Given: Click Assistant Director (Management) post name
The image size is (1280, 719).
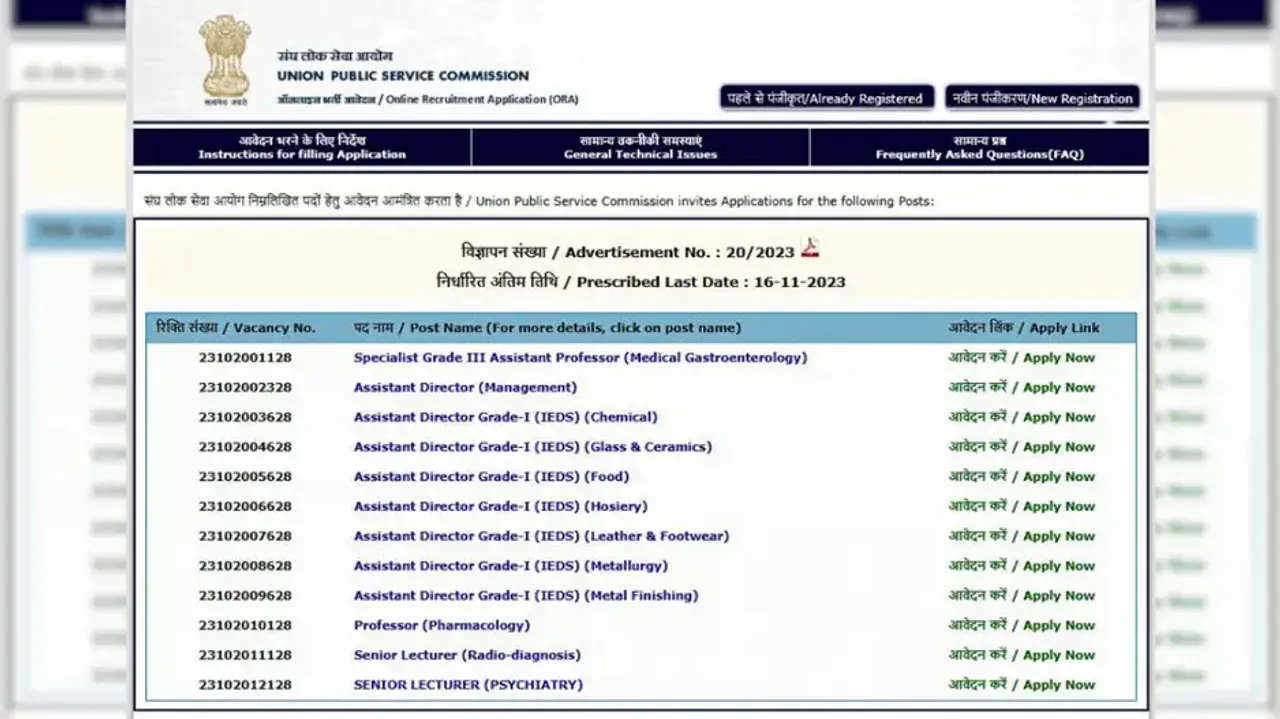Looking at the screenshot, I should pyautogui.click(x=465, y=388).
